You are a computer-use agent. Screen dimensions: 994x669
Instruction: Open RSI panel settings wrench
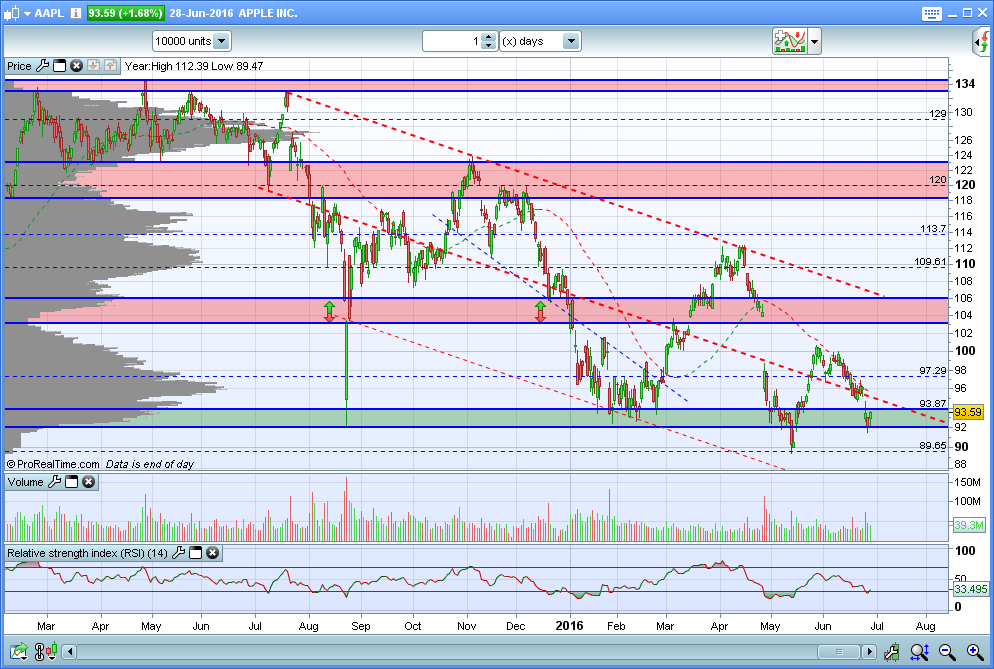[179, 553]
